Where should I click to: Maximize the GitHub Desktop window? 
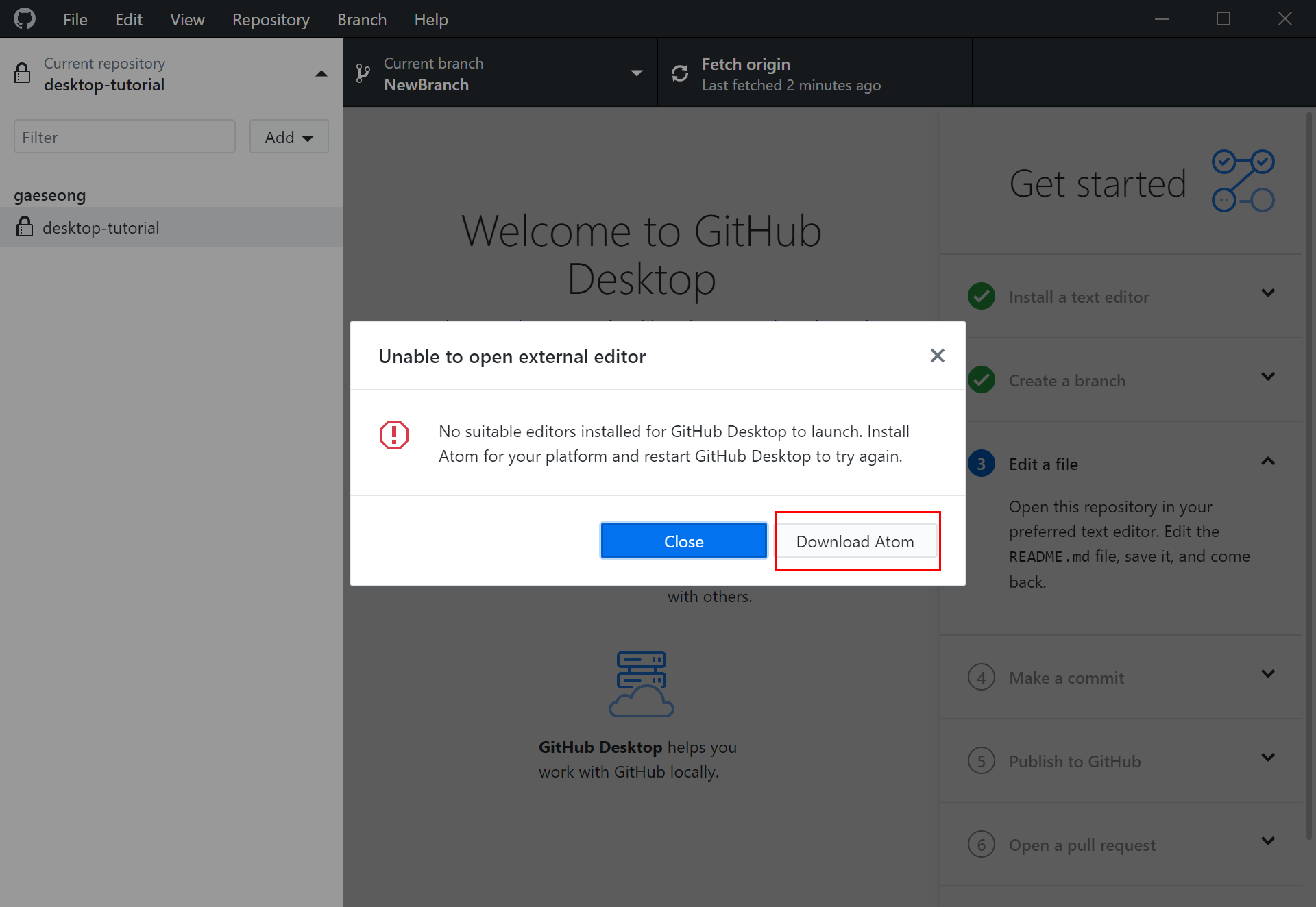pos(1223,19)
